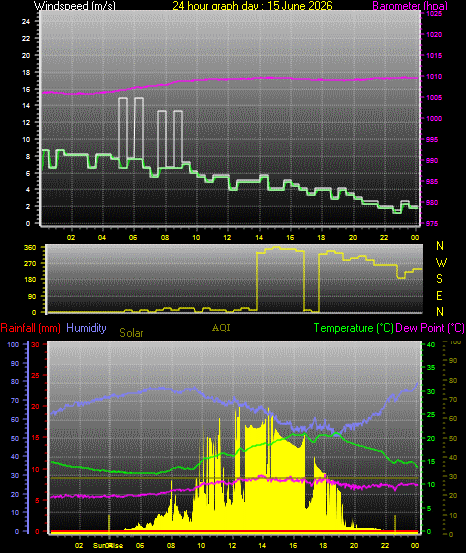The image size is (466, 553).
Task: Click the '24' windspeed scale value
Action: click(x=26, y=22)
